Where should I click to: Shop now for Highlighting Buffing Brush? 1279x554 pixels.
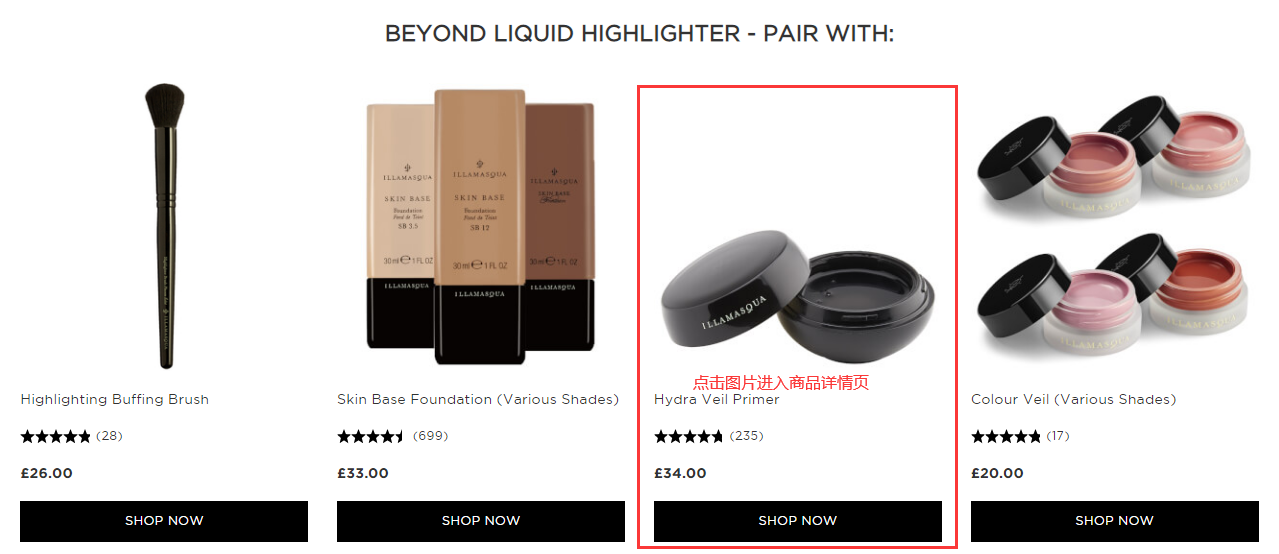coord(164,521)
